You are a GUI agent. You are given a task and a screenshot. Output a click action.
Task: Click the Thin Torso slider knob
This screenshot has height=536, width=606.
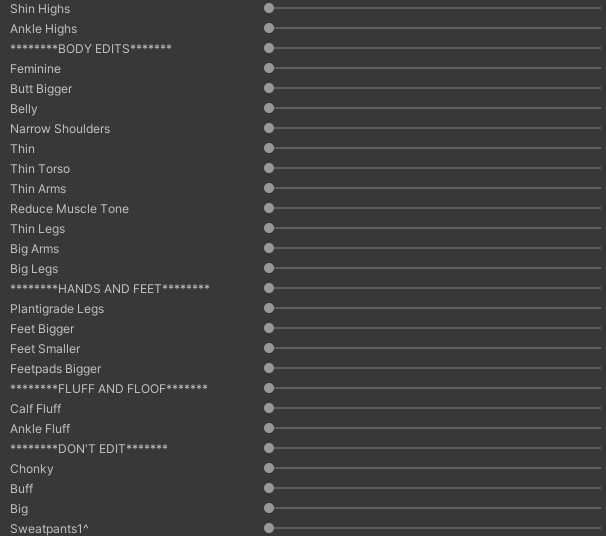269,168
